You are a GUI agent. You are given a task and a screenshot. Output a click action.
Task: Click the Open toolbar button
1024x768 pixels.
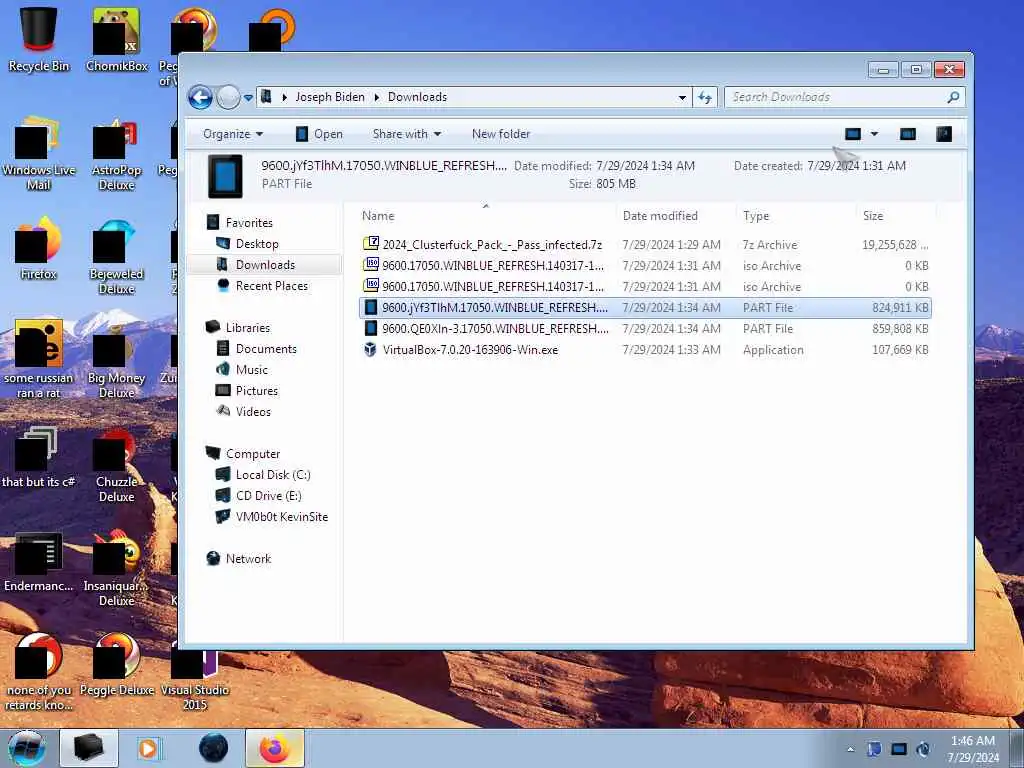pos(319,134)
